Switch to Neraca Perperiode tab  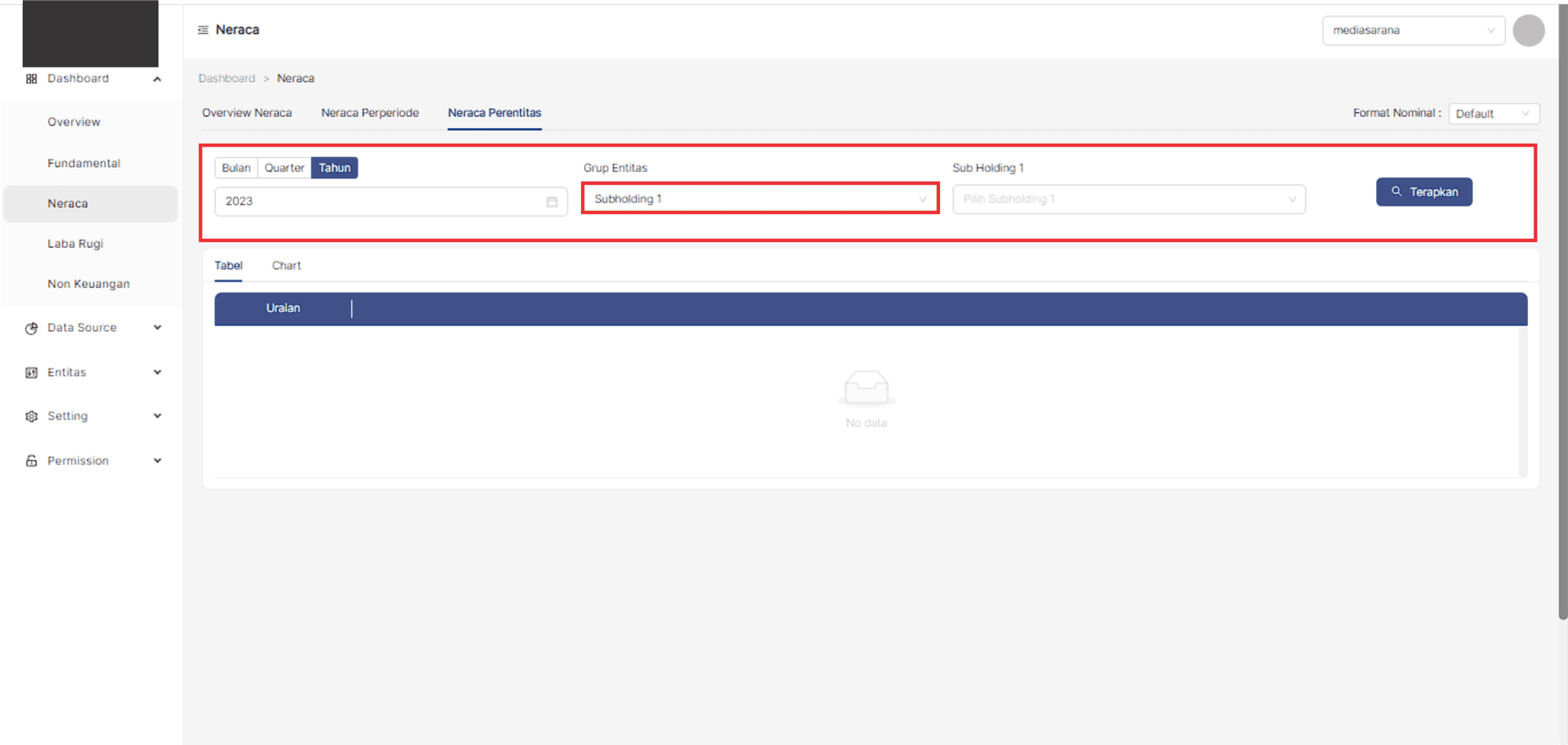pyautogui.click(x=370, y=113)
